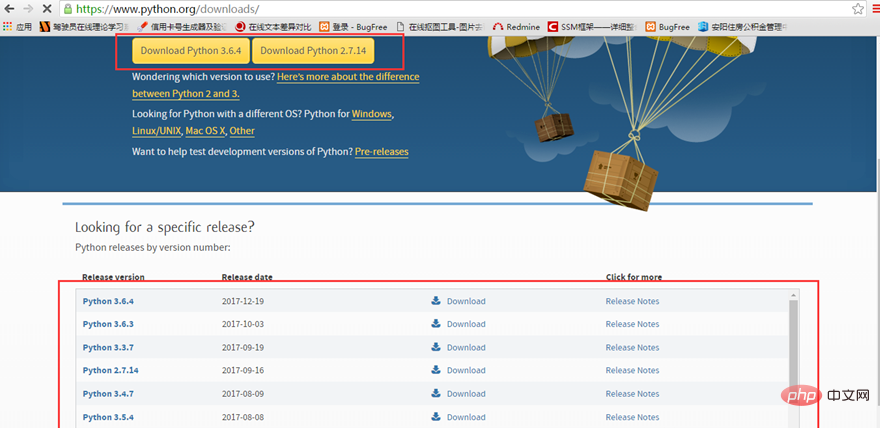880x428 pixels.
Task: Open the Python 3.5.4 release link
Action: tap(108, 417)
